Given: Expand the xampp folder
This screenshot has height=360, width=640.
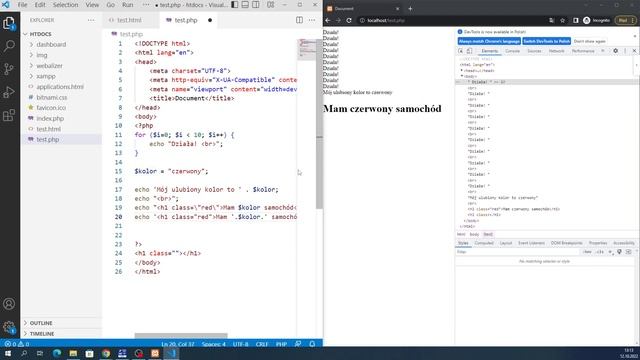Looking at the screenshot, I should 46,76.
